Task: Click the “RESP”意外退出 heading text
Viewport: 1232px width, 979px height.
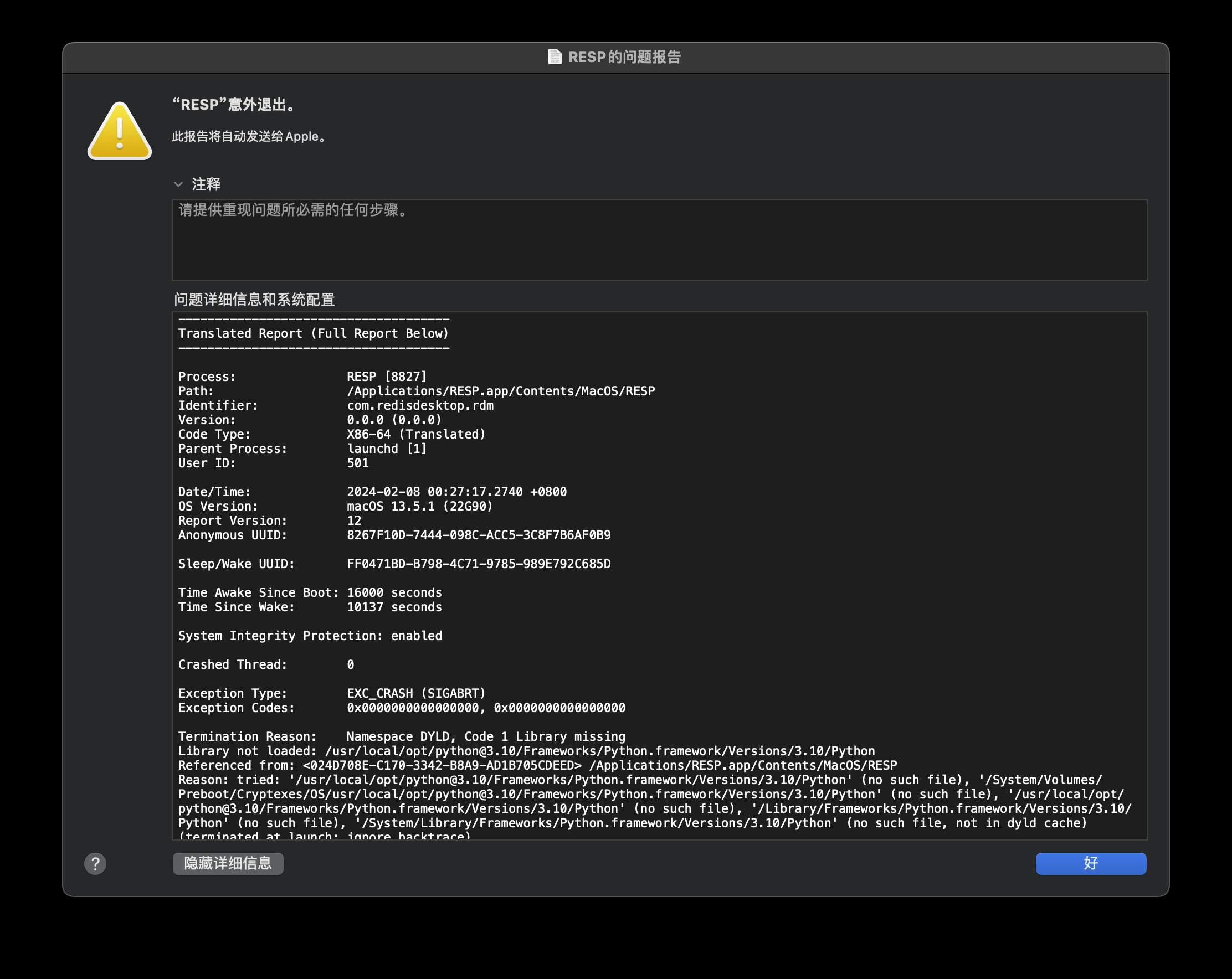Action: 234,105
